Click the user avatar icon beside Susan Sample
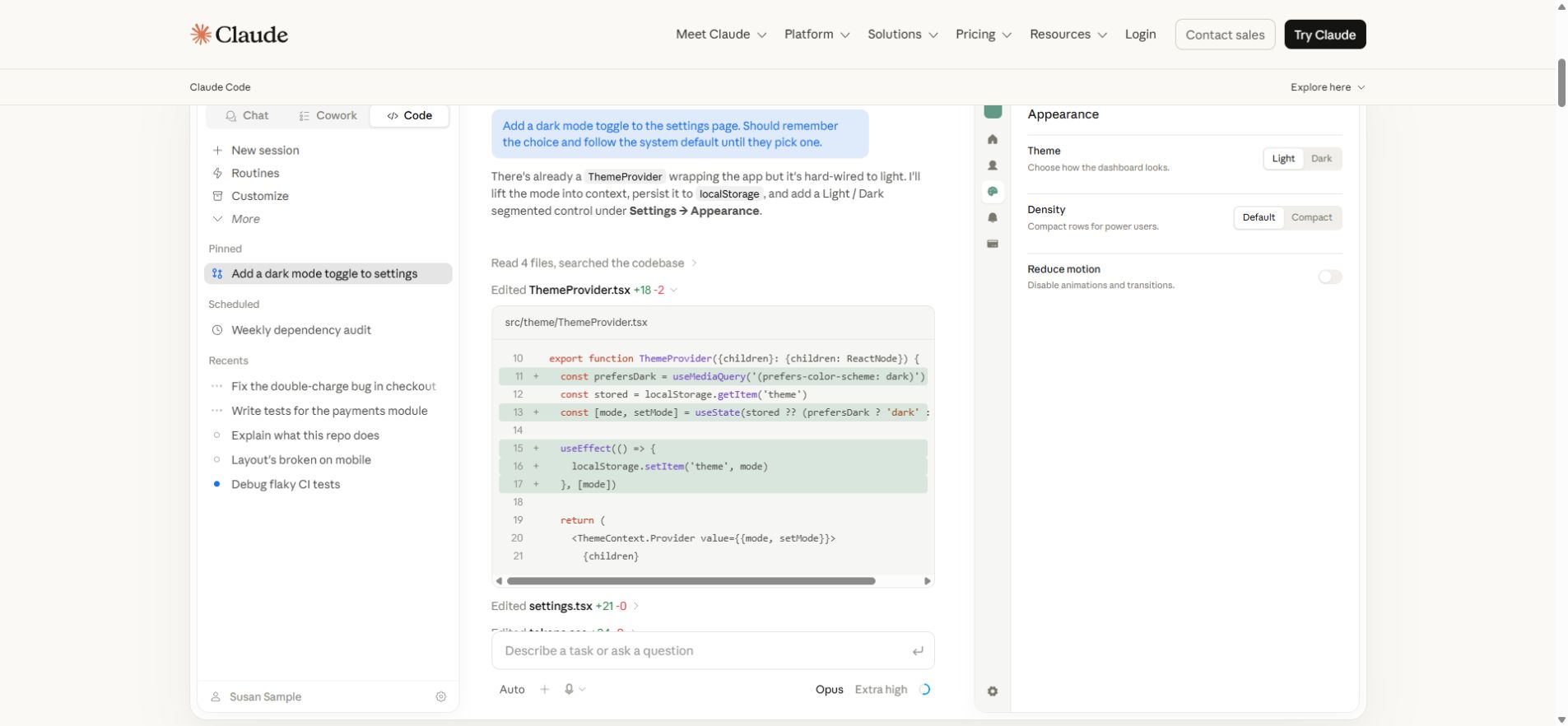The image size is (1568, 726). coord(216,696)
